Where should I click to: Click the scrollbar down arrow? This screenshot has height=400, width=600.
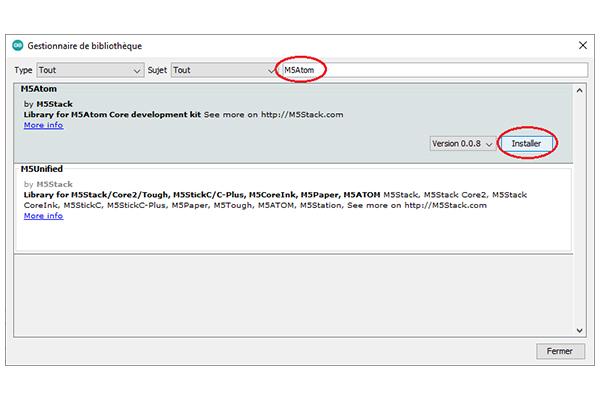pos(579,330)
